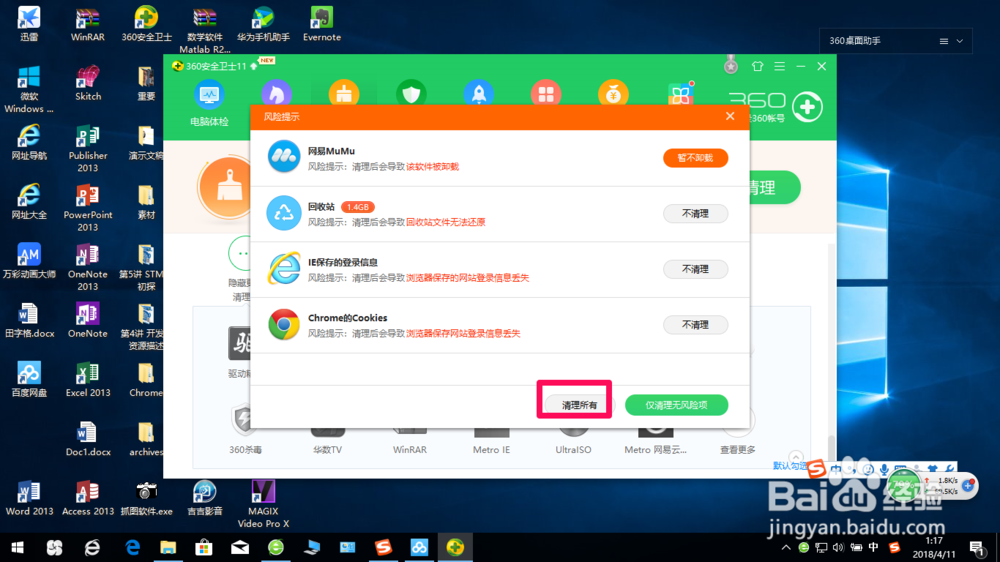Screen dimensions: 1000x562
Task: Click the 回收站 recycle icon in dialog
Action: pos(284,212)
